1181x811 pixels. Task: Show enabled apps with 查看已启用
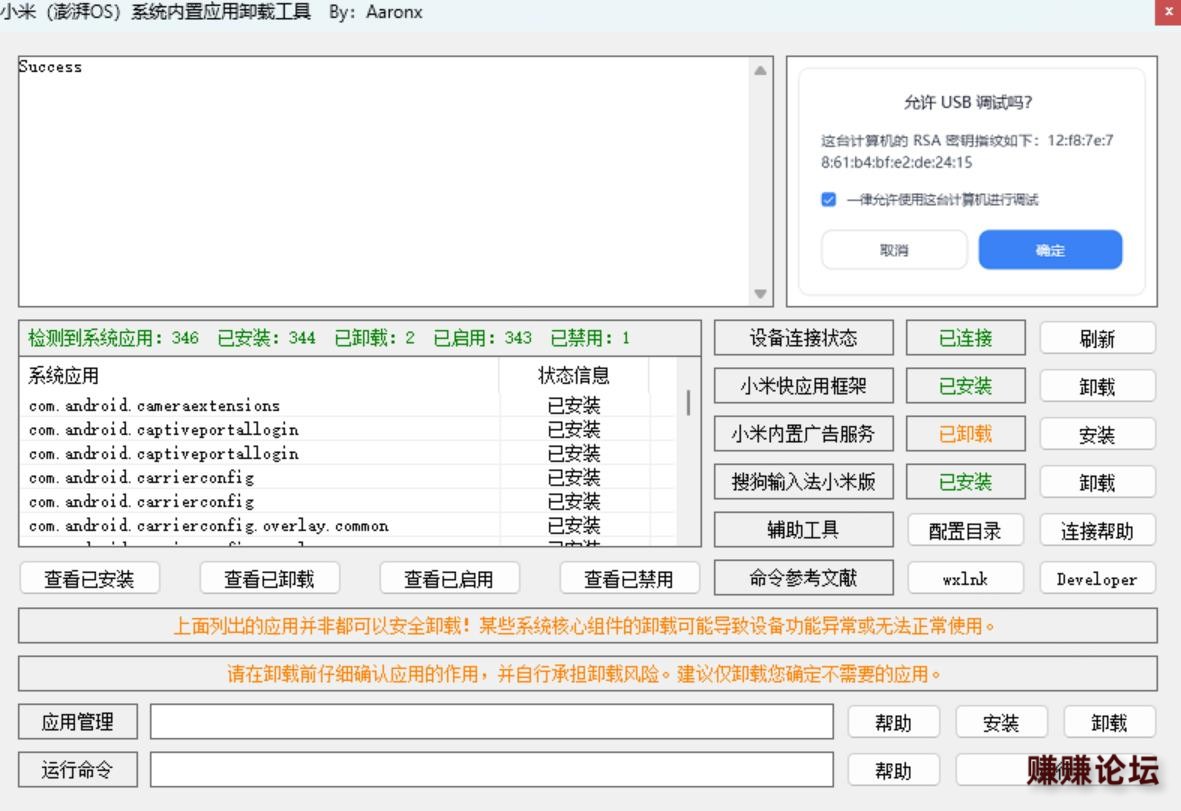pos(449,579)
